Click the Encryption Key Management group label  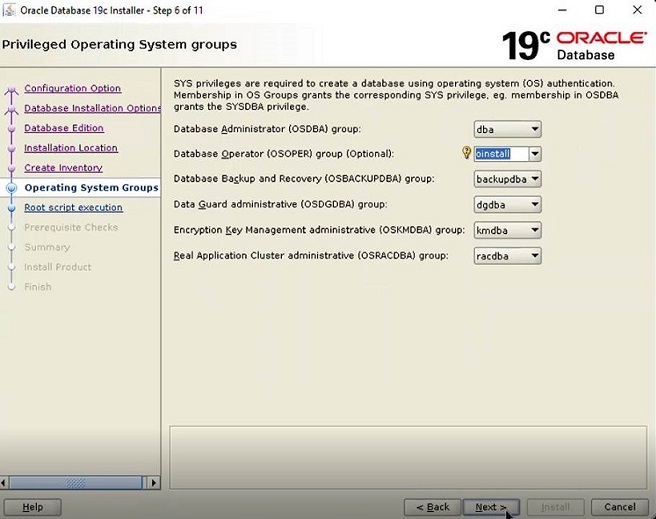point(319,230)
